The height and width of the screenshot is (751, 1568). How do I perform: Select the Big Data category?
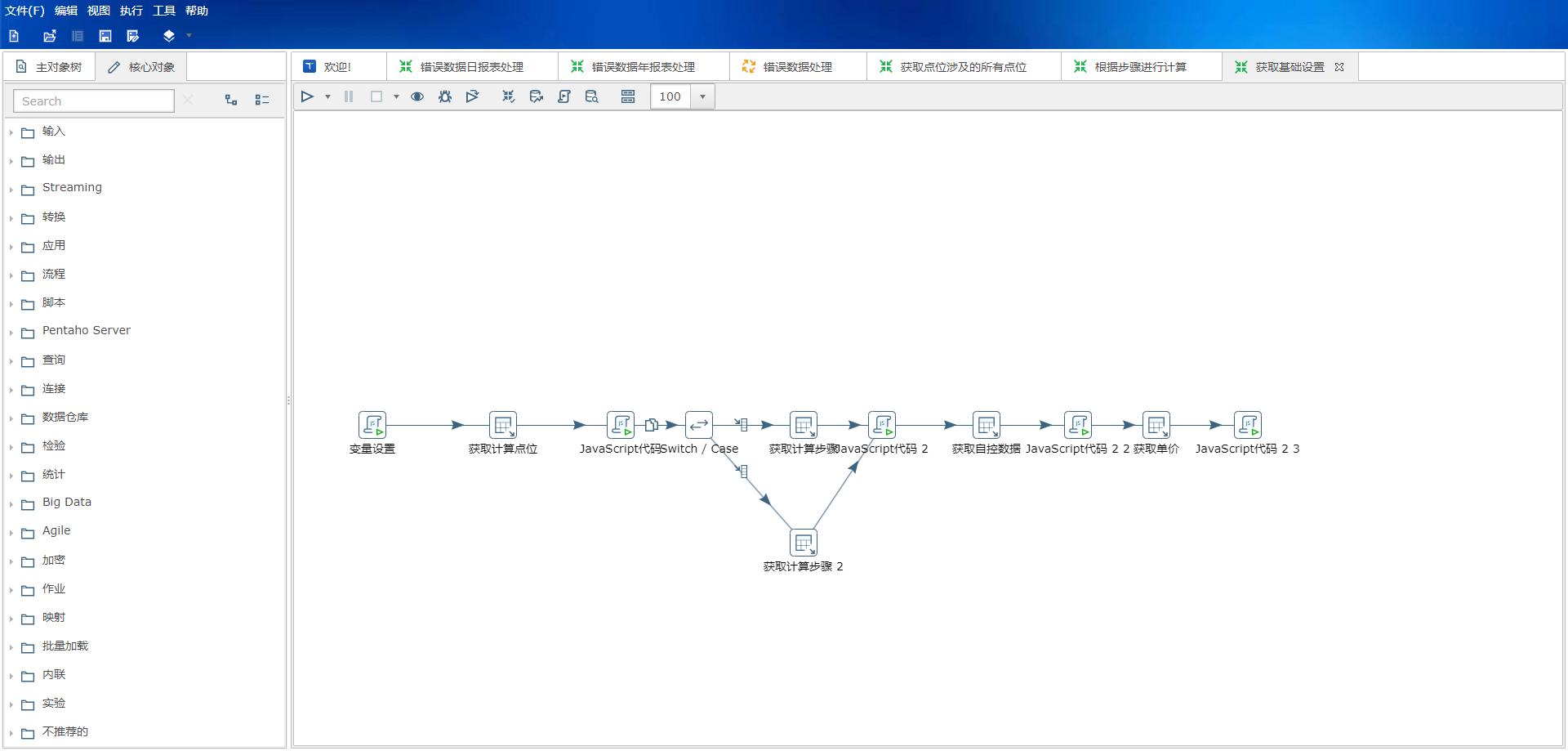pos(66,503)
